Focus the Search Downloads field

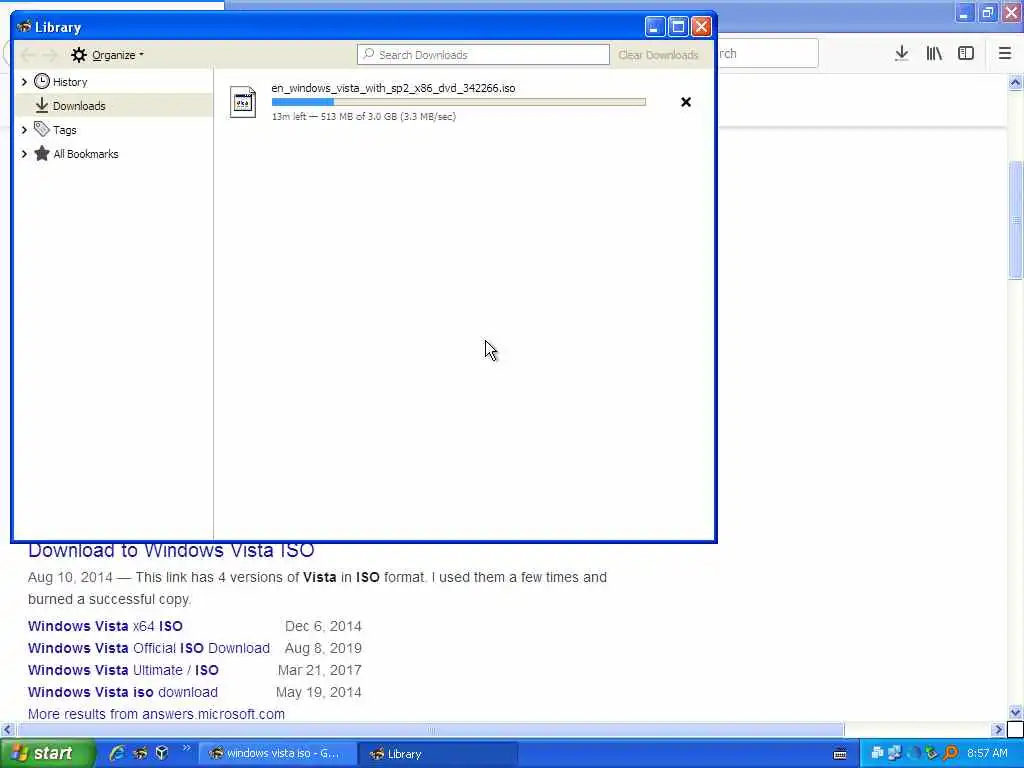tap(483, 55)
